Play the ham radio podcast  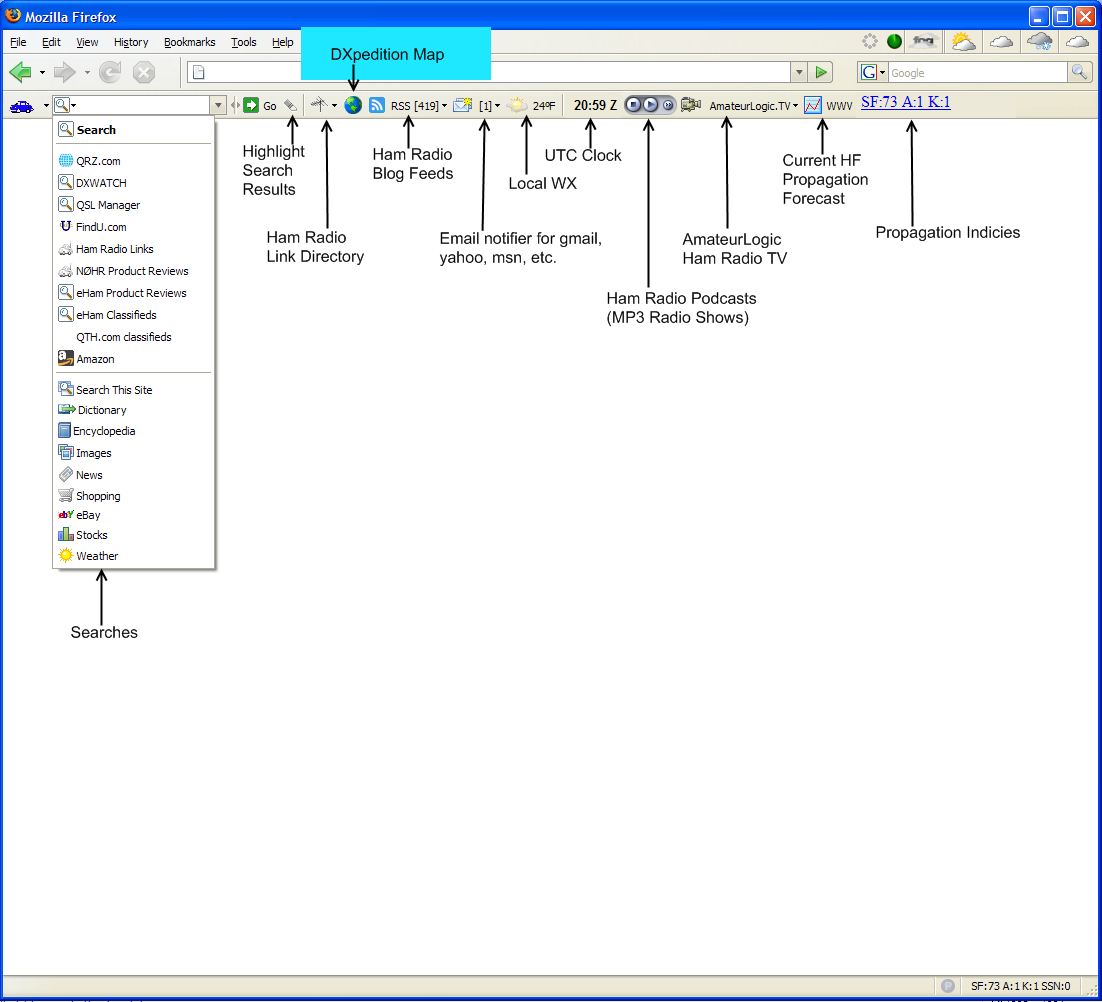pos(651,105)
